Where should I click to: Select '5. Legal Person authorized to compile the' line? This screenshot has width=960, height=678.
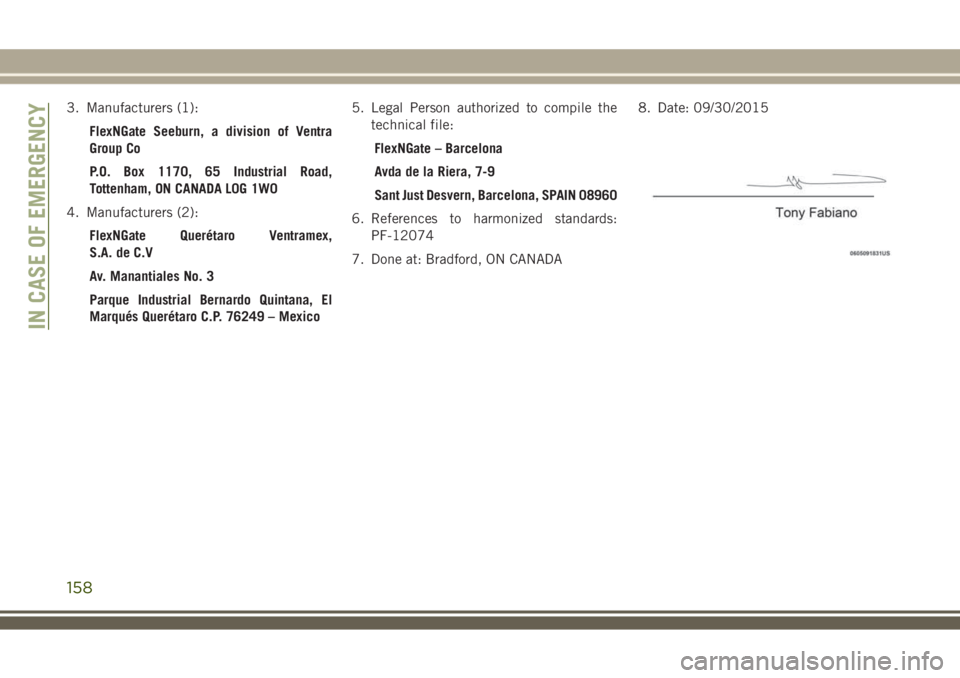point(485,108)
